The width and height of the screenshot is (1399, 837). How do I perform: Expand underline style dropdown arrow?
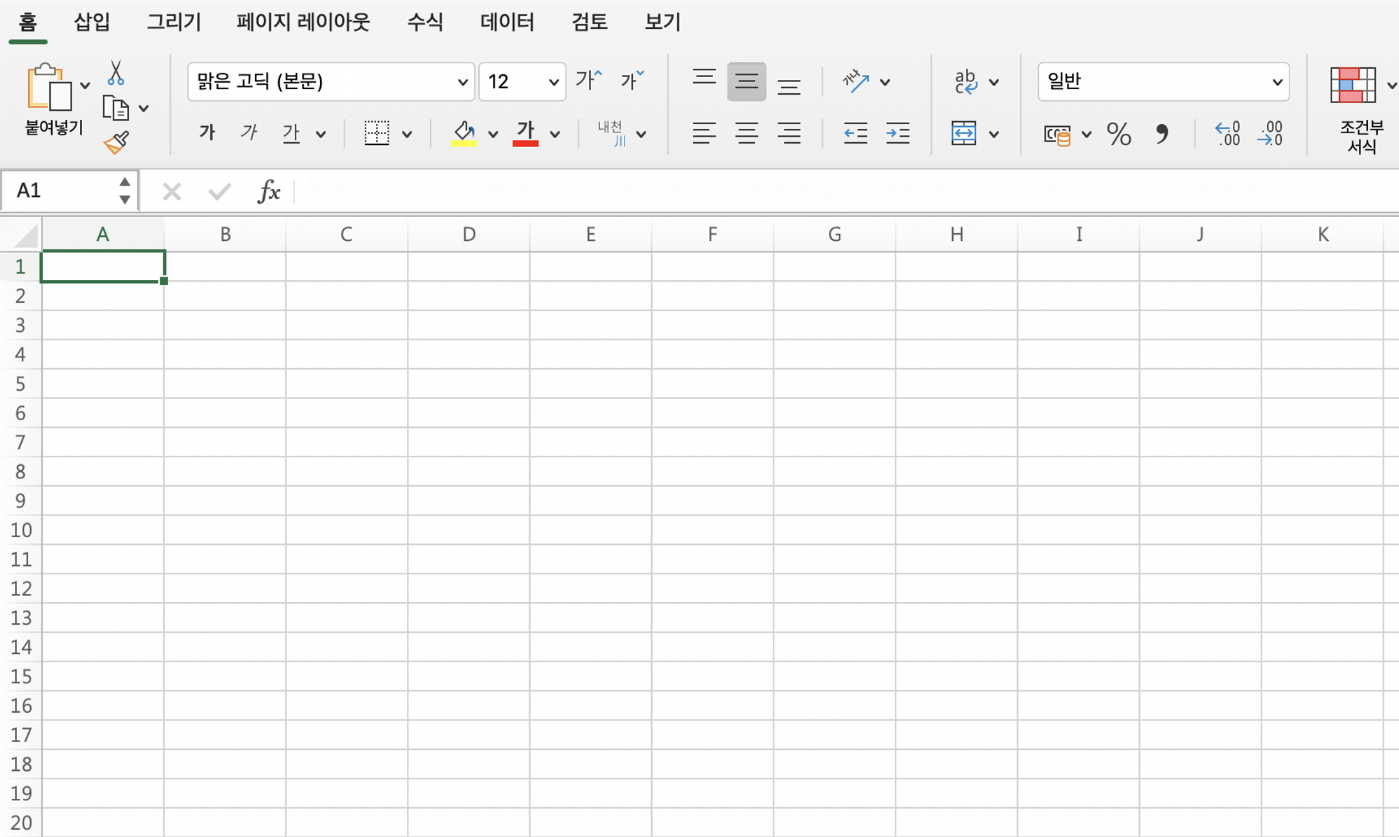pyautogui.click(x=321, y=134)
